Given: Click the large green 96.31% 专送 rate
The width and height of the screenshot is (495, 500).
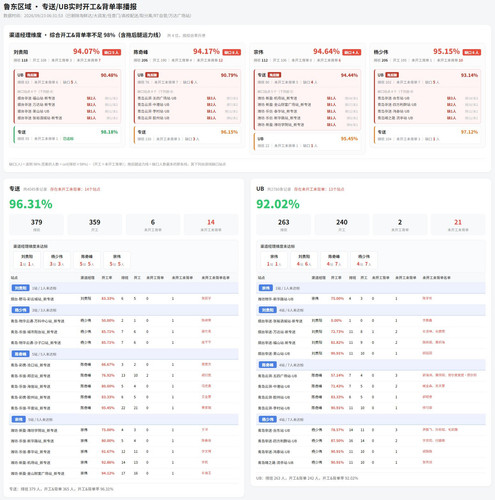Looking at the screenshot, I should click(x=31, y=204).
